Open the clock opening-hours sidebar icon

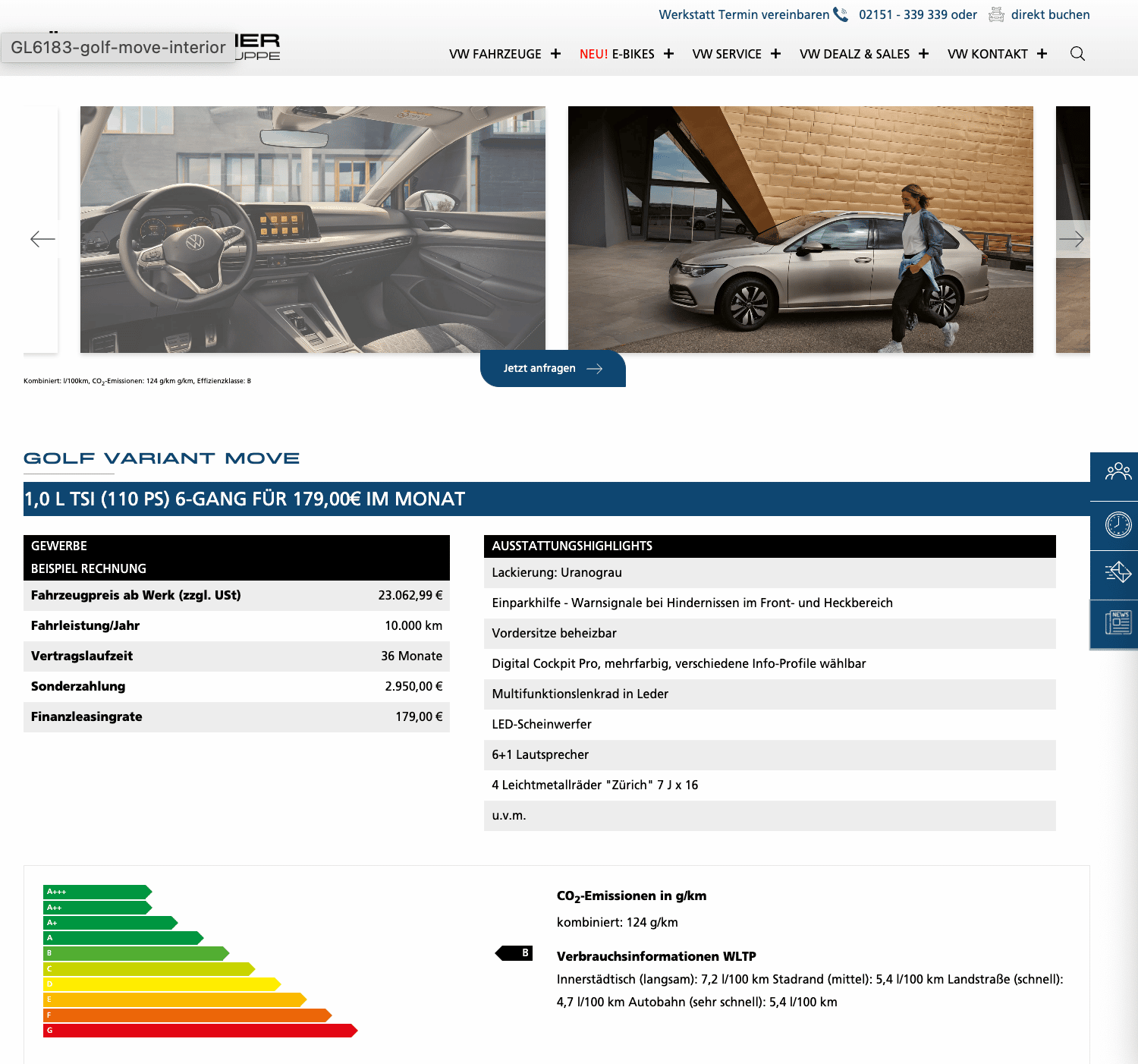(1118, 525)
